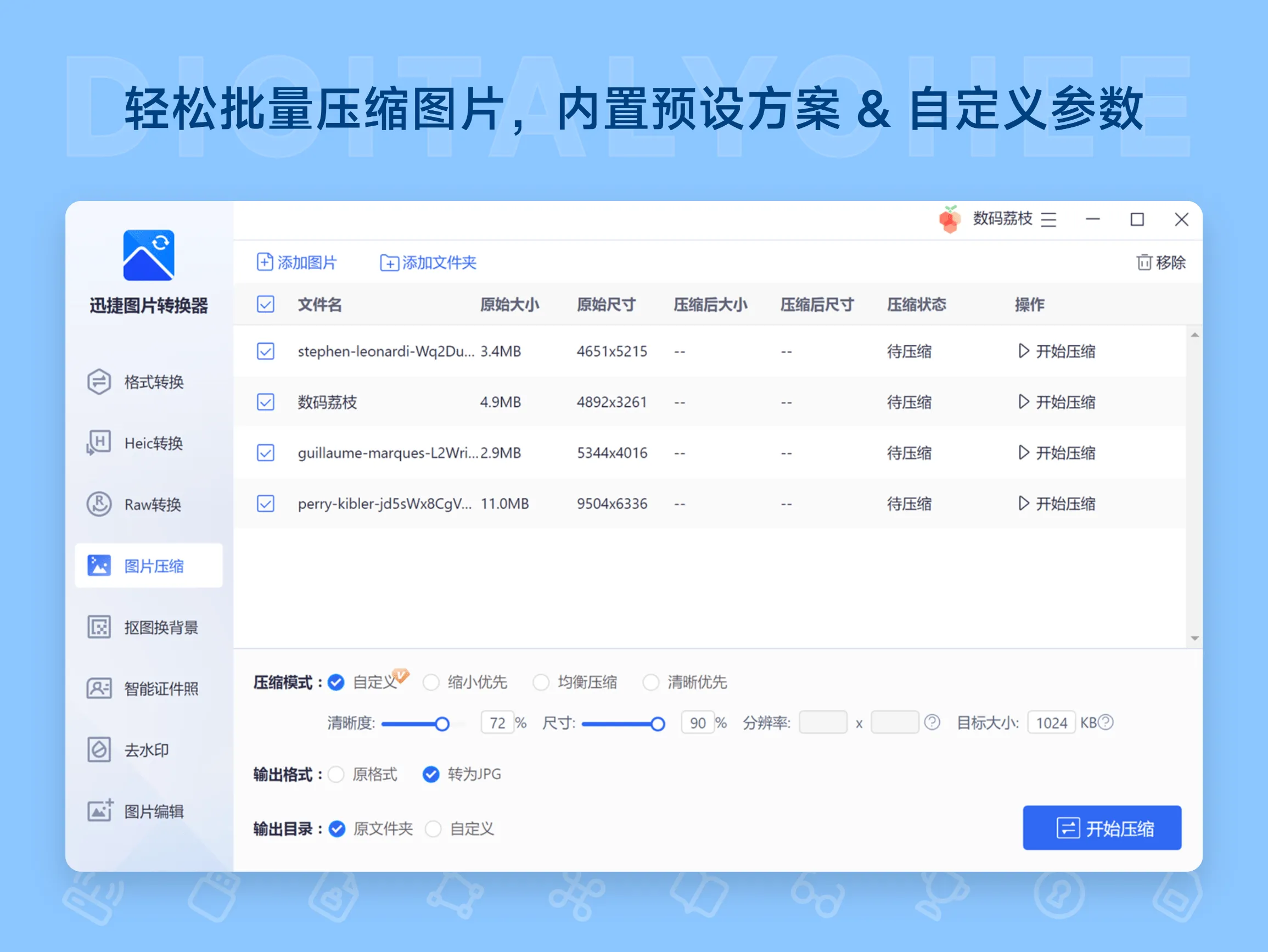Open the hamburger menu beside 数码荔枝
Image resolution: width=1268 pixels, height=952 pixels.
(x=1049, y=220)
